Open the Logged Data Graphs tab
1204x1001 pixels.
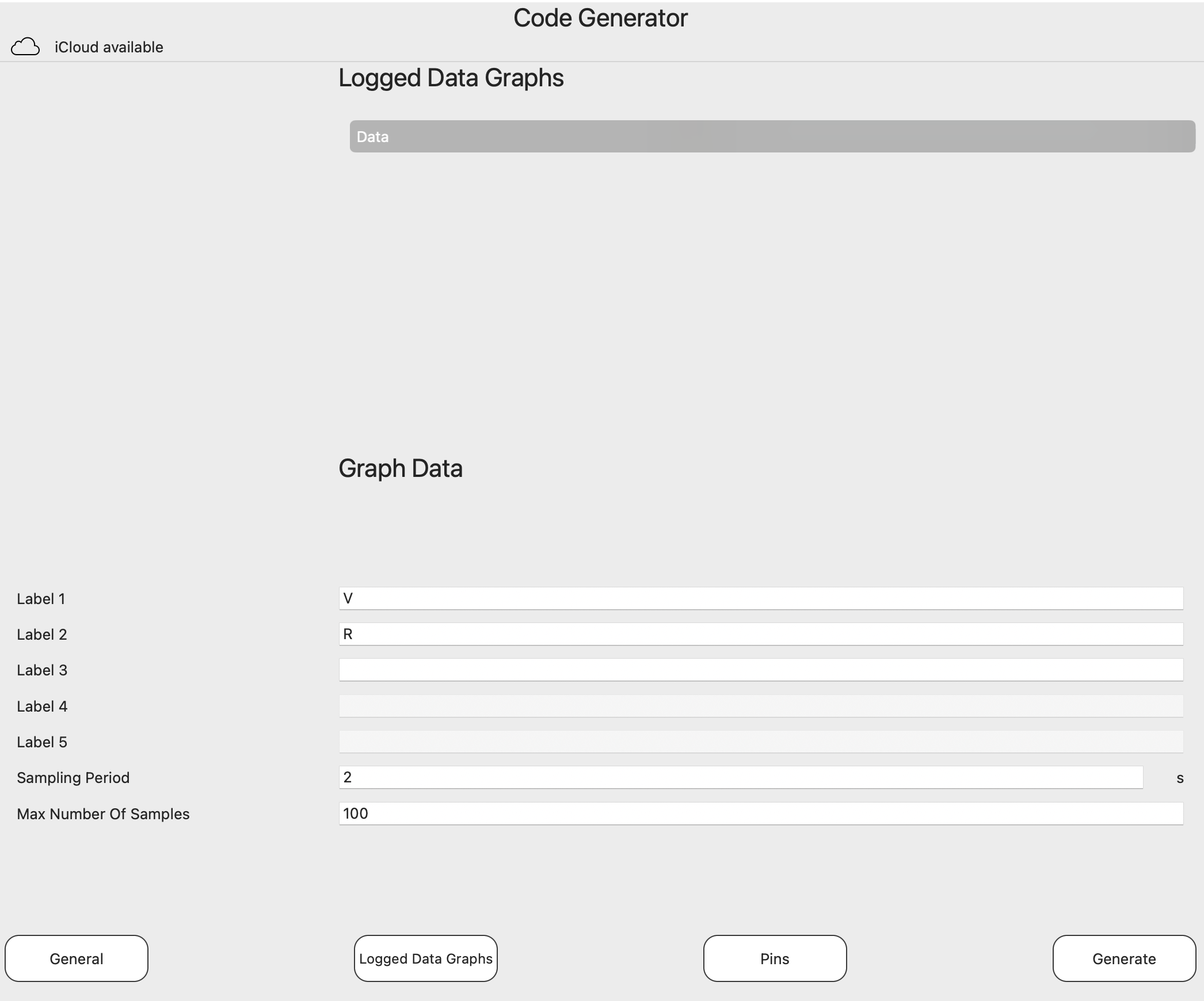tap(425, 958)
